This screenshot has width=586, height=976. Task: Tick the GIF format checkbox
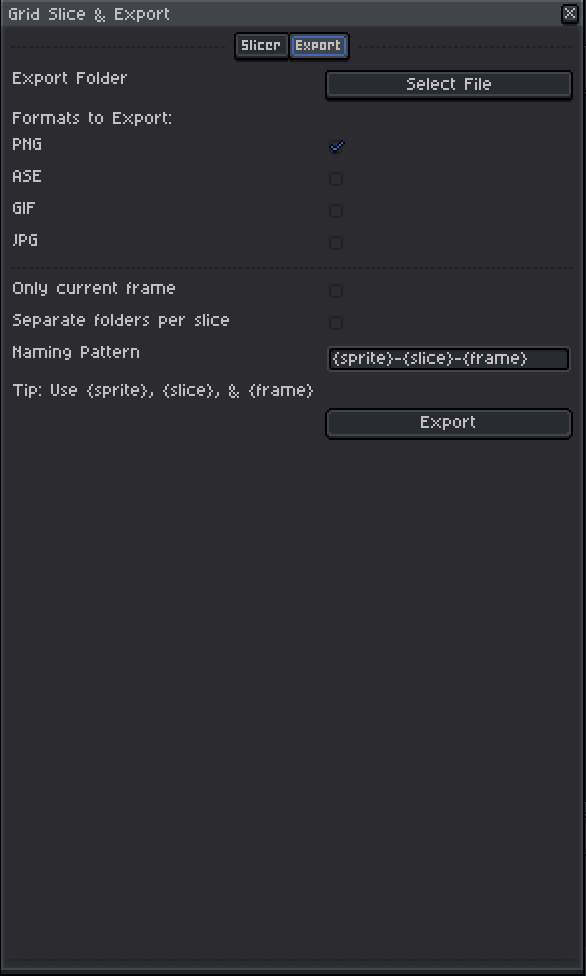[336, 210]
